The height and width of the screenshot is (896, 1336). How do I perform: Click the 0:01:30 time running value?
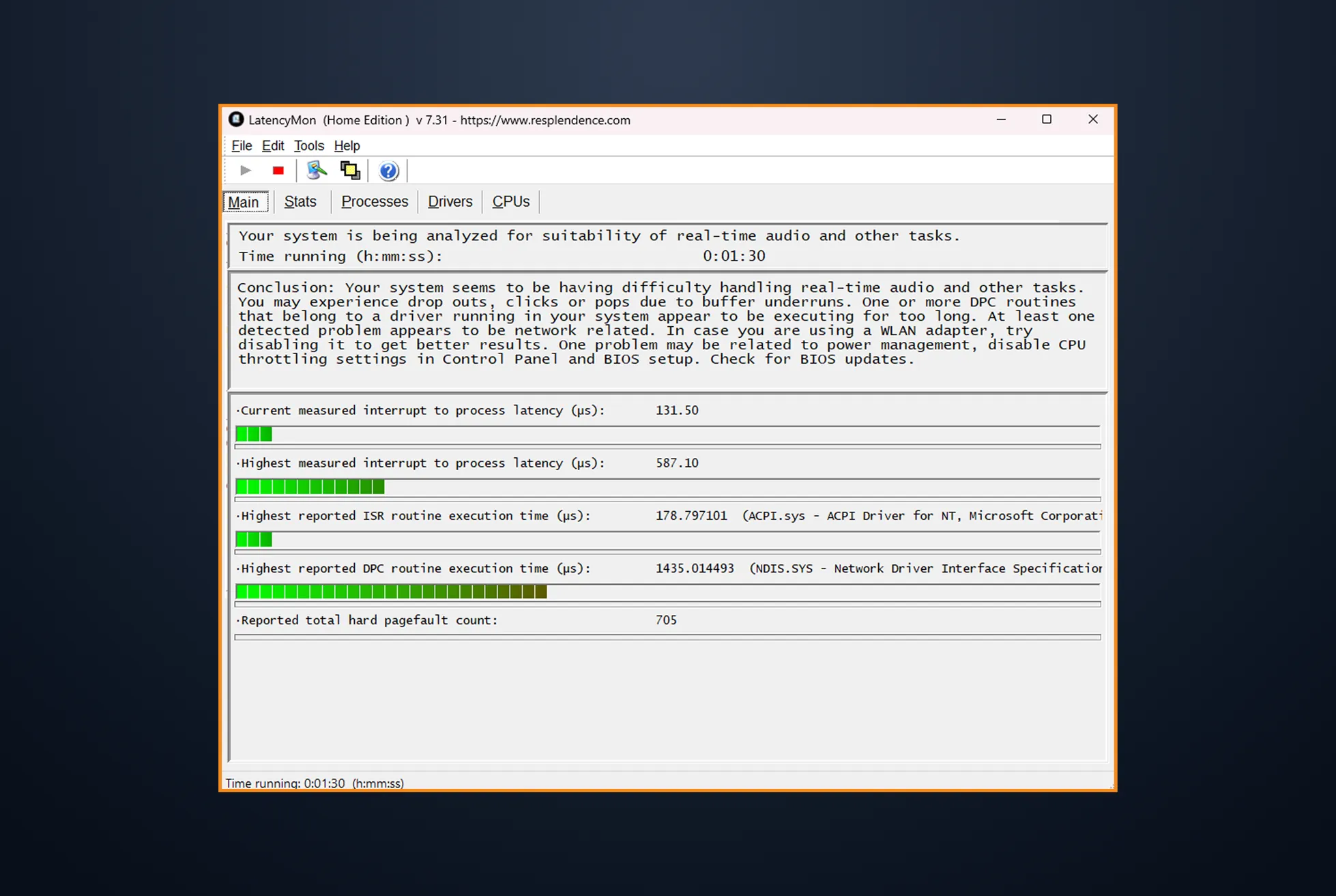(x=734, y=256)
